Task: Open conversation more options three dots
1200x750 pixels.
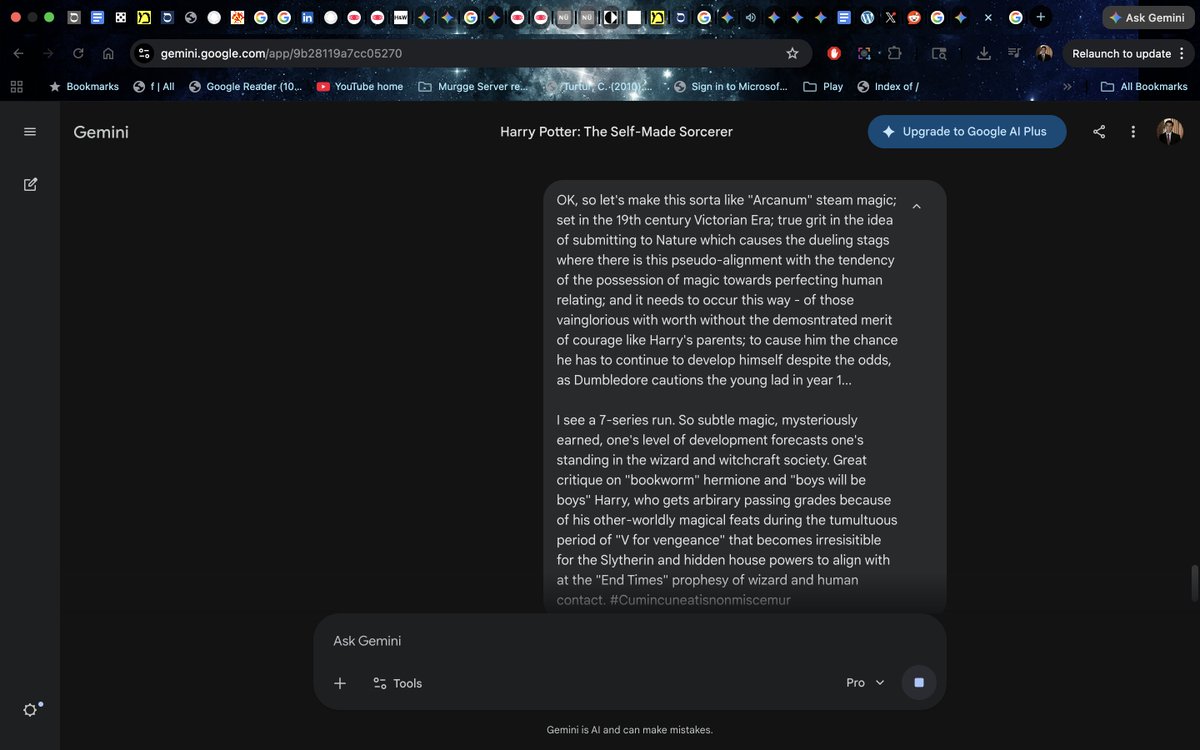Action: [x=1133, y=132]
